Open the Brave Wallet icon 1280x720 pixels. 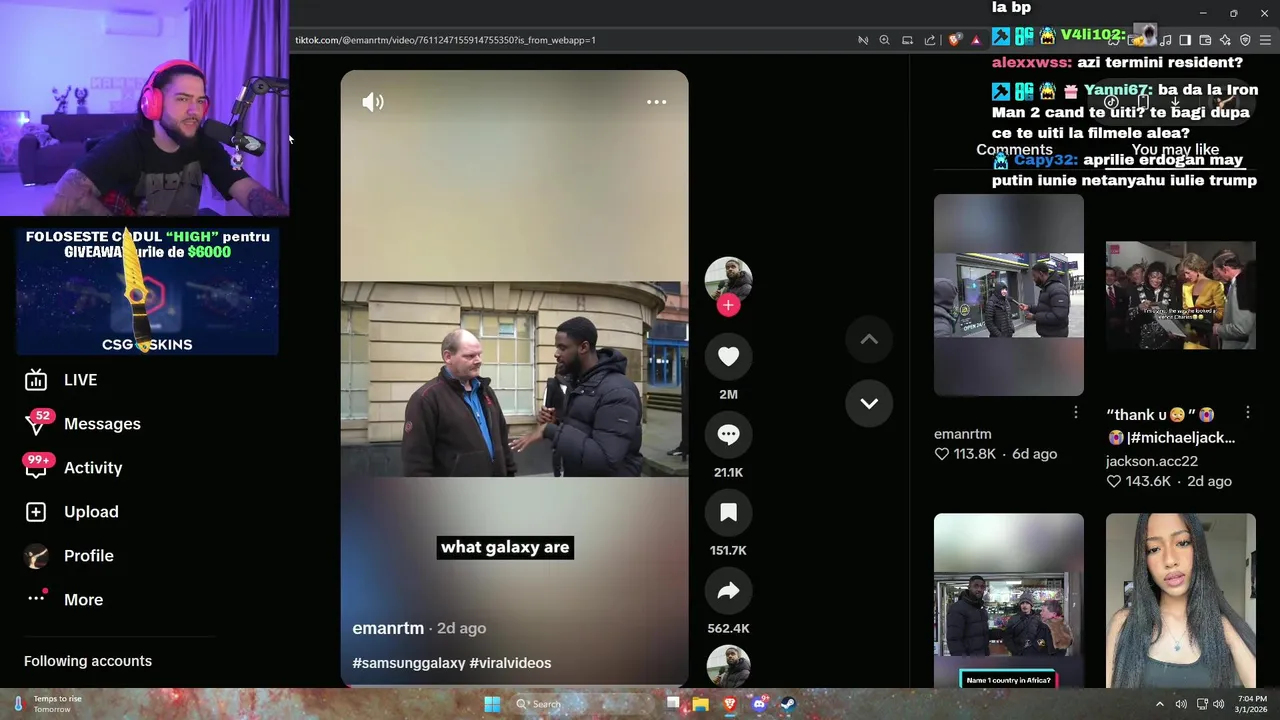pos(1205,40)
